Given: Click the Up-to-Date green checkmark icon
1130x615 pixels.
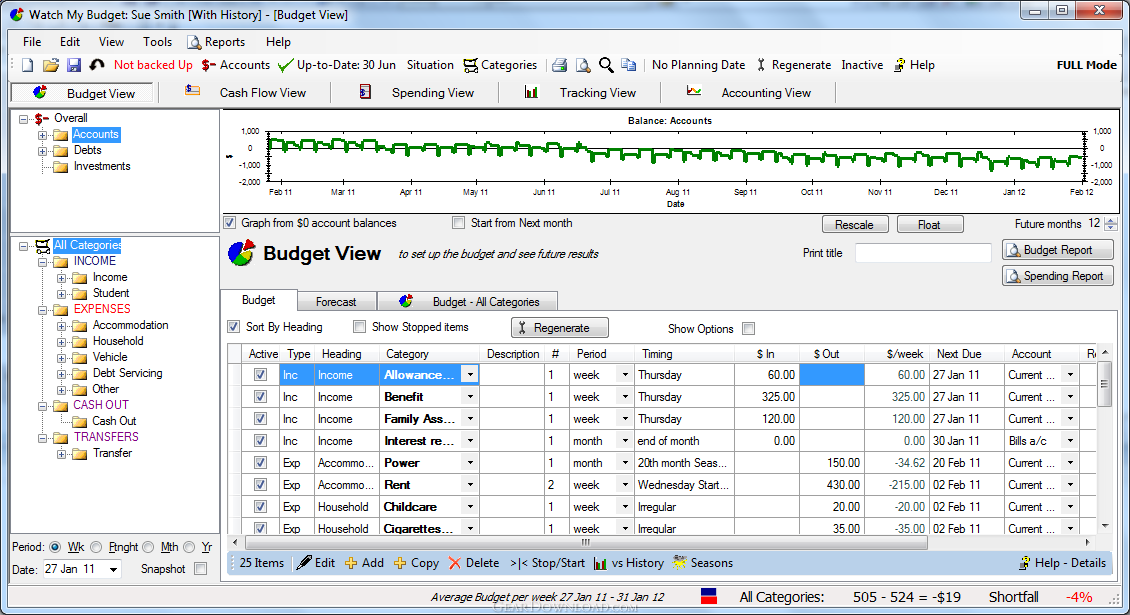Looking at the screenshot, I should point(285,66).
